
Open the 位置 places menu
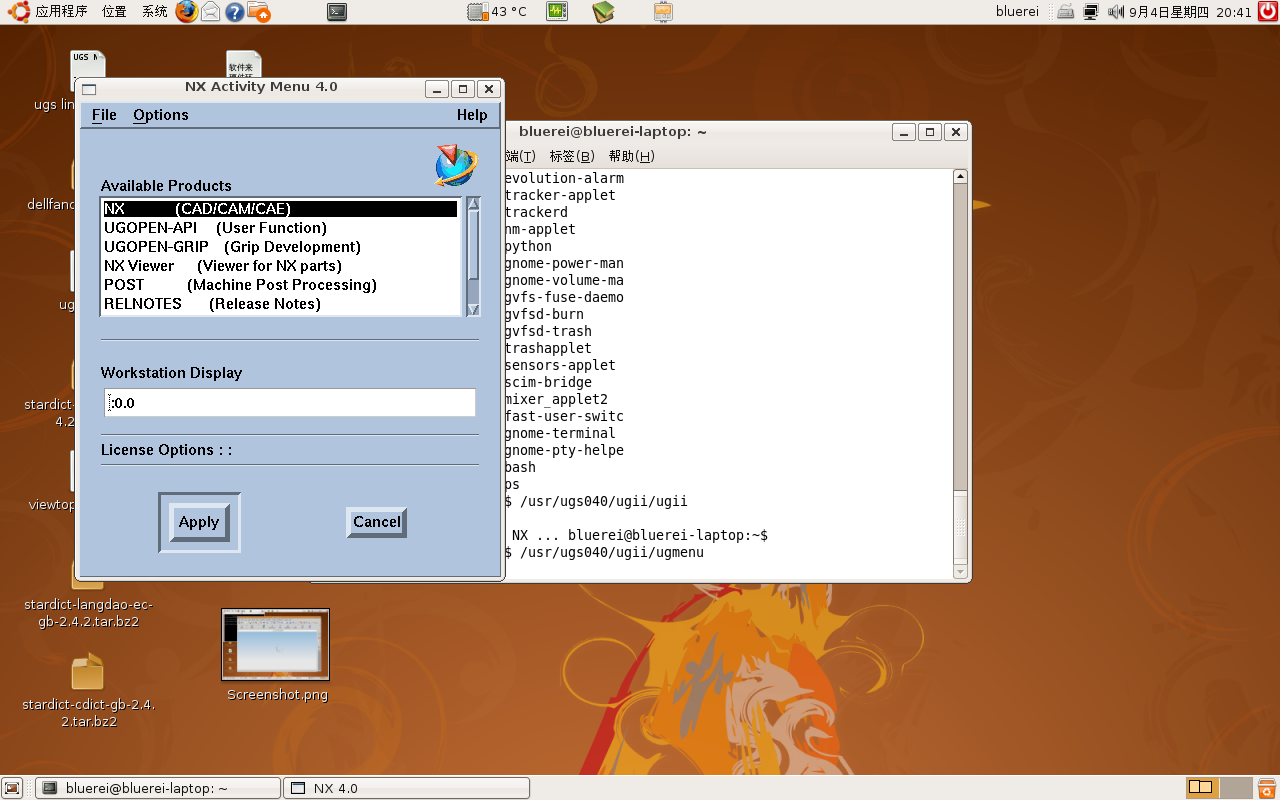114,12
